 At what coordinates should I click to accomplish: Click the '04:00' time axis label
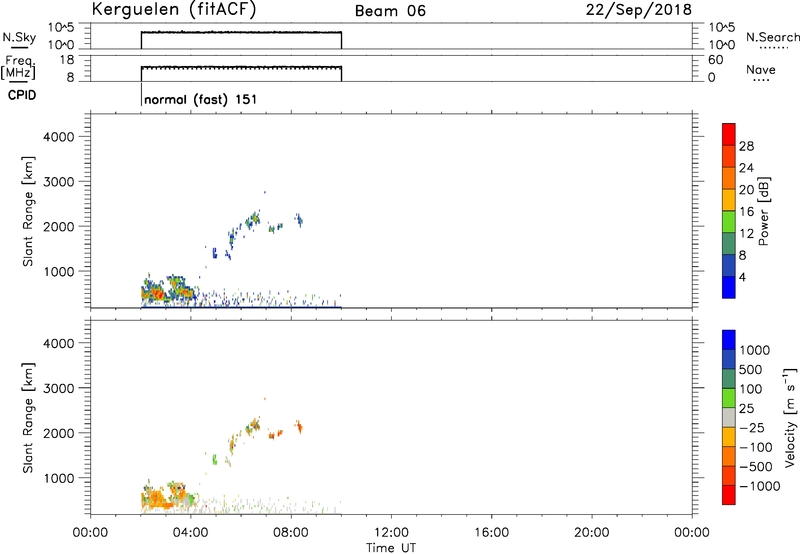(x=190, y=533)
